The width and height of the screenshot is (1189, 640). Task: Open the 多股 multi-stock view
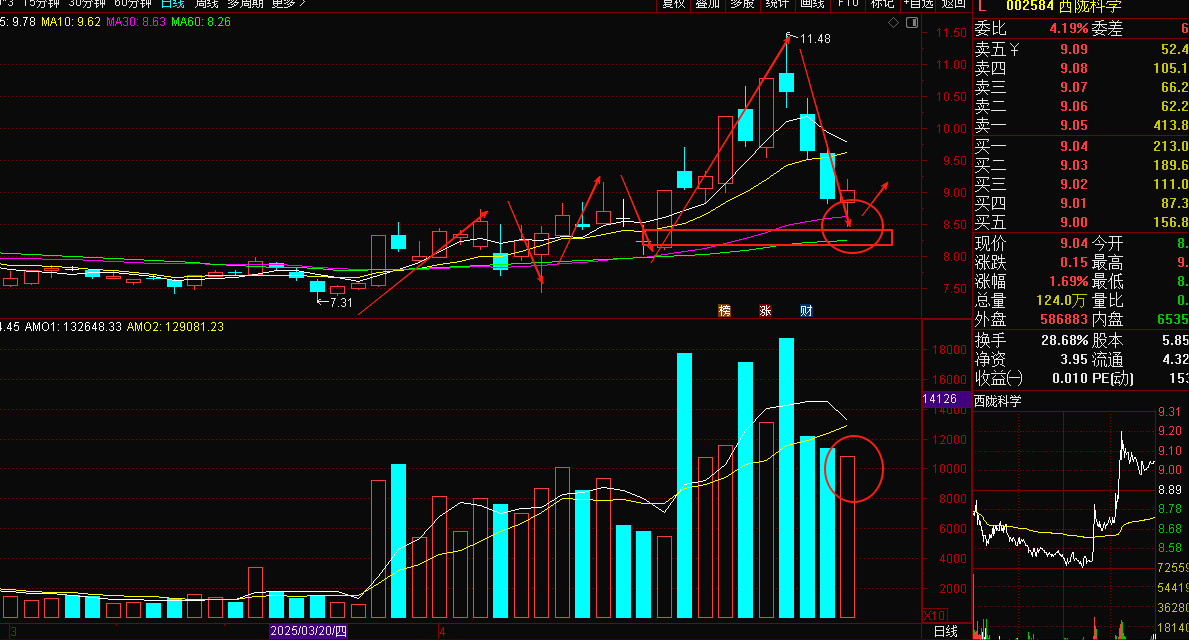(742, 3)
